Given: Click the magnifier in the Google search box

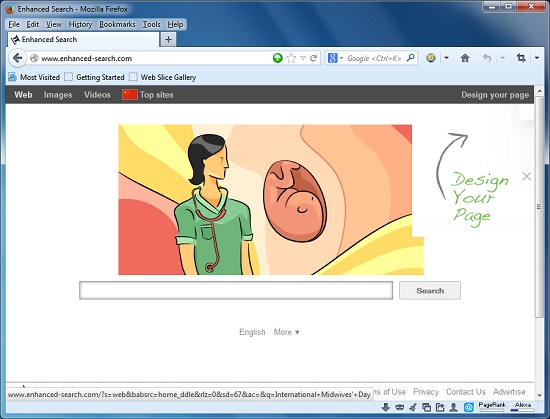Looking at the screenshot, I should click(x=410, y=58).
